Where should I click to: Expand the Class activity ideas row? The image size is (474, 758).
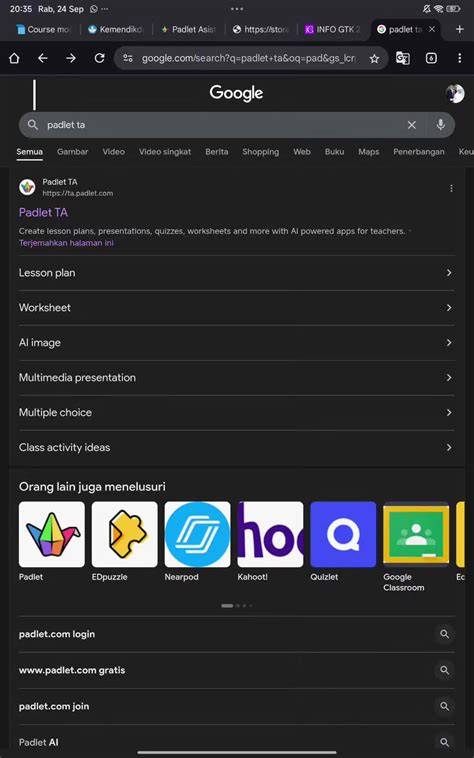236,447
